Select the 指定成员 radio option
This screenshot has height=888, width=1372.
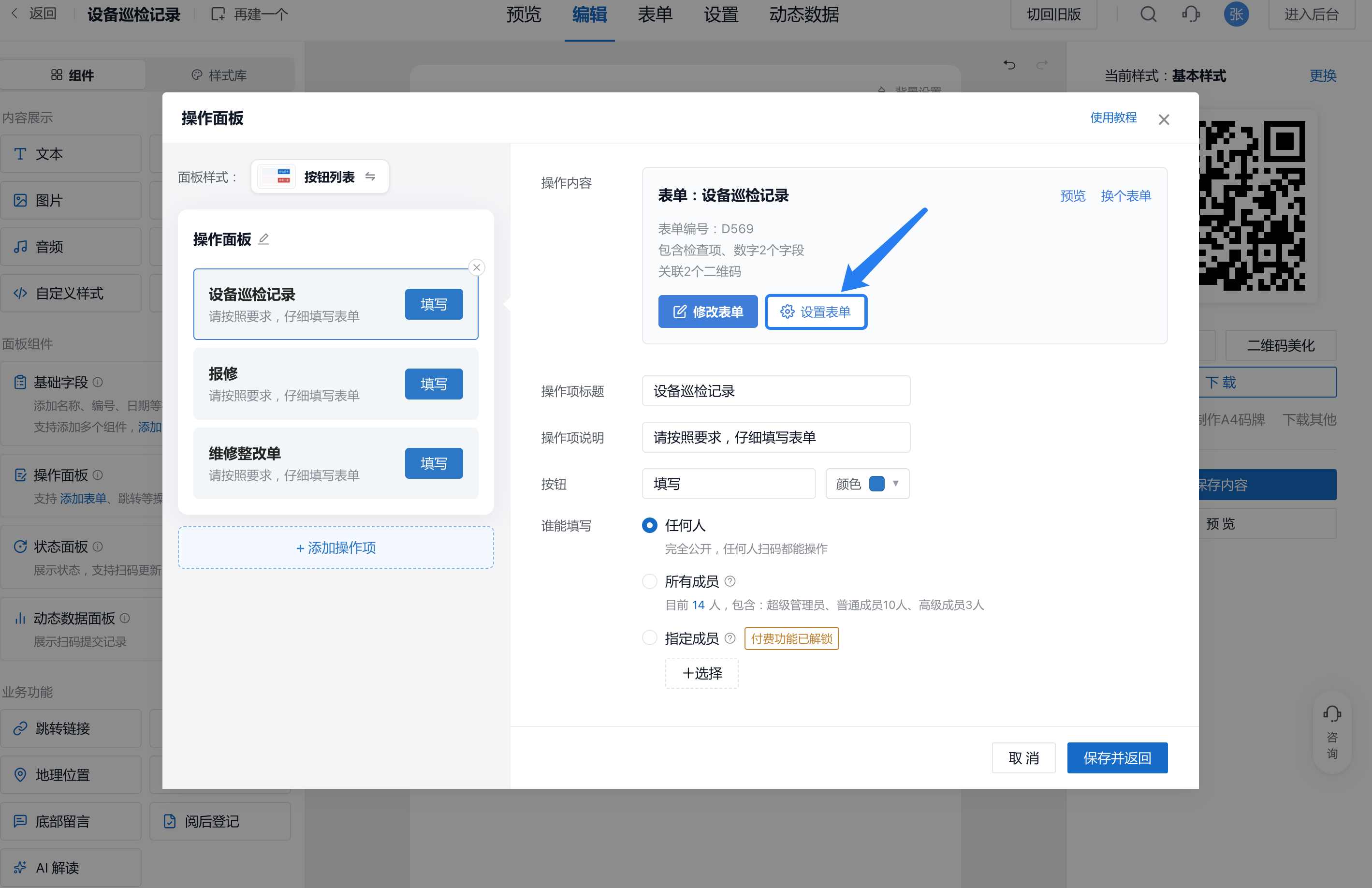(649, 638)
